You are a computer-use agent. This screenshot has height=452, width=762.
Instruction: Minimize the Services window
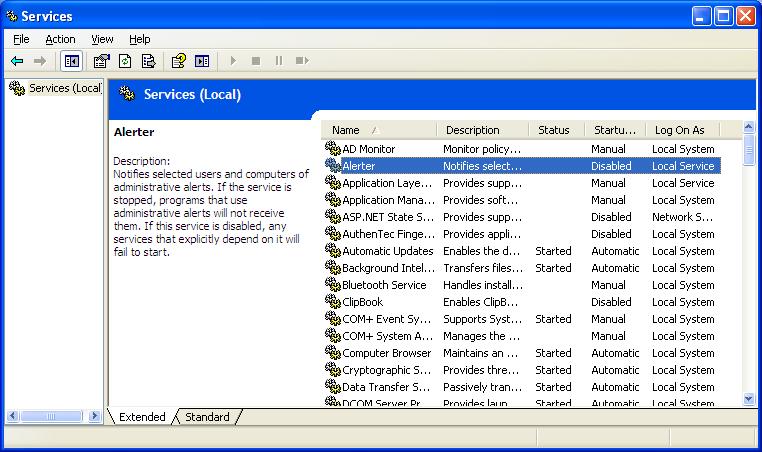701,16
